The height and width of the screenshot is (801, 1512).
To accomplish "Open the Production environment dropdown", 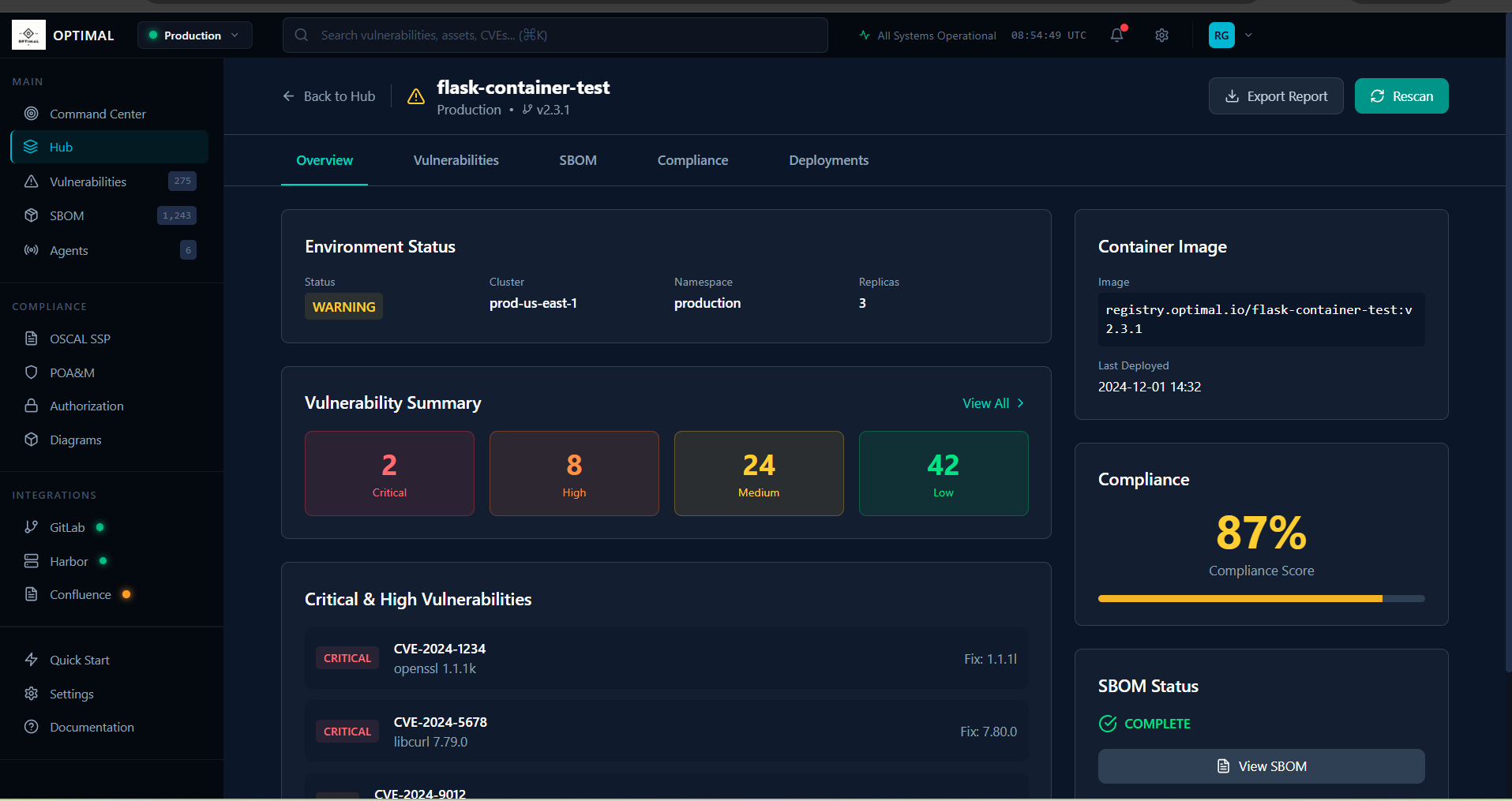I will tap(194, 35).
